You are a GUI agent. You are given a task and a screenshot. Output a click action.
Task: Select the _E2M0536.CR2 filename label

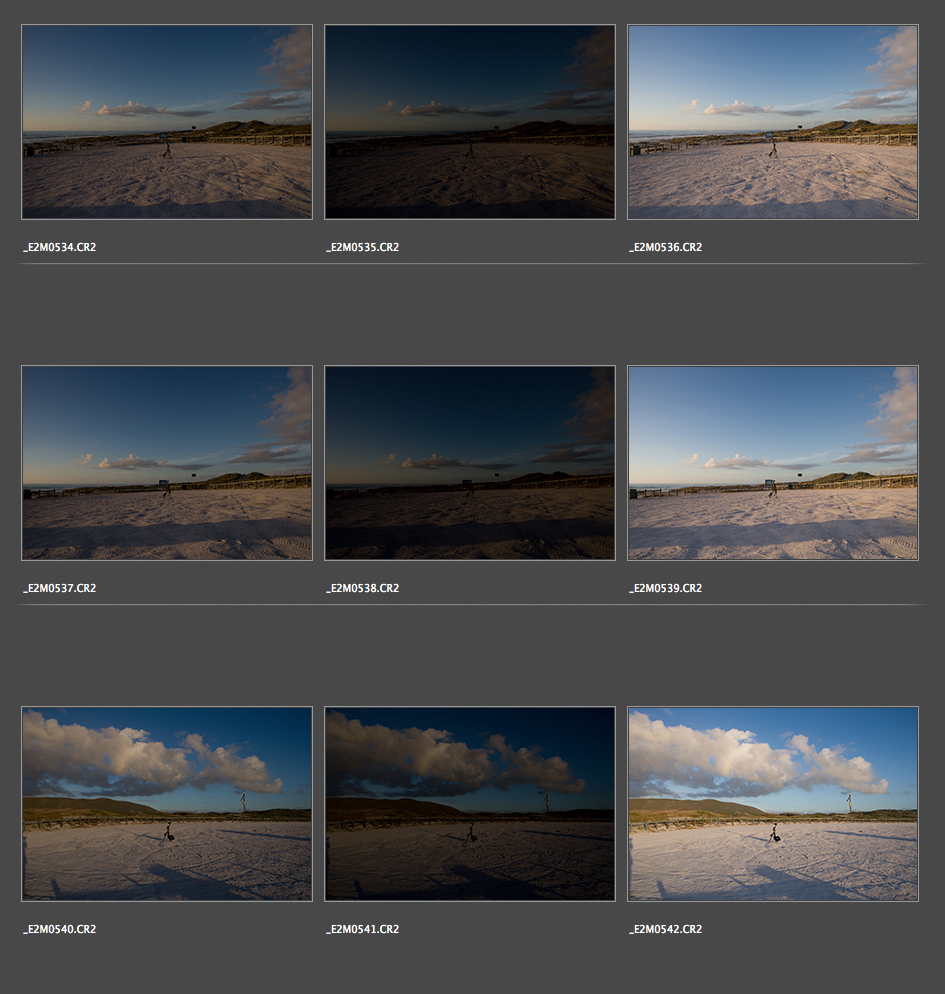click(665, 247)
